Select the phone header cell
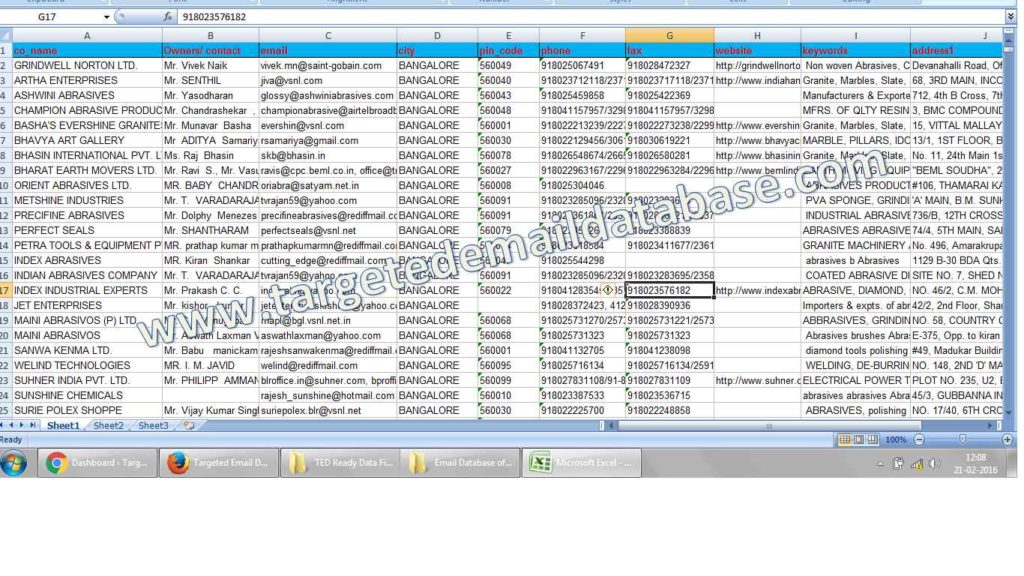This screenshot has height=576, width=1024. pos(582,50)
